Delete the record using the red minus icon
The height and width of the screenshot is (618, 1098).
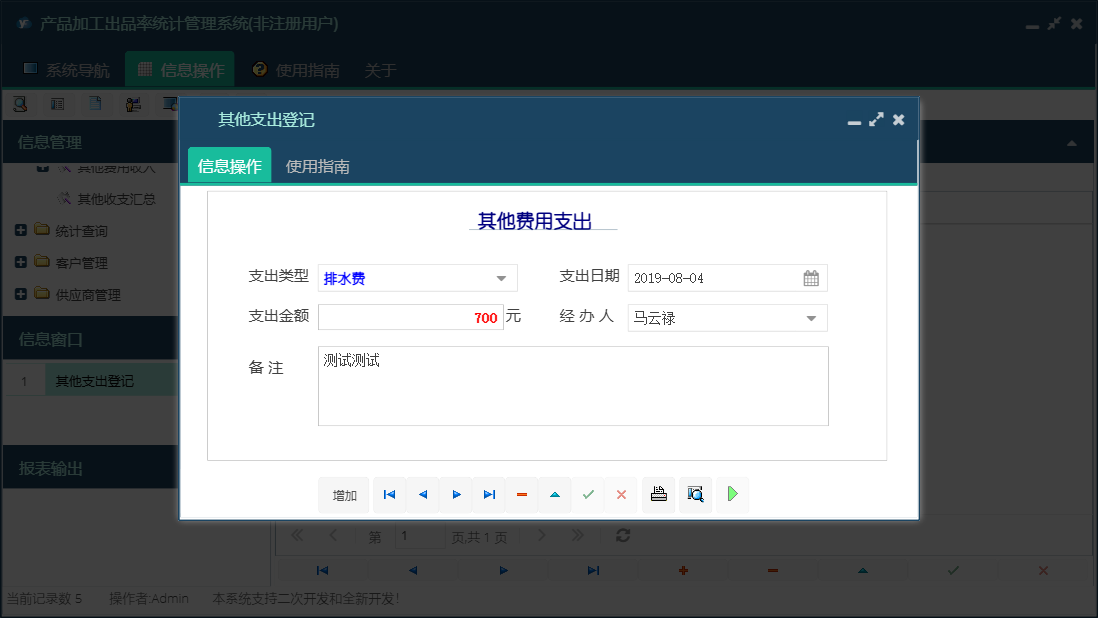(x=521, y=494)
